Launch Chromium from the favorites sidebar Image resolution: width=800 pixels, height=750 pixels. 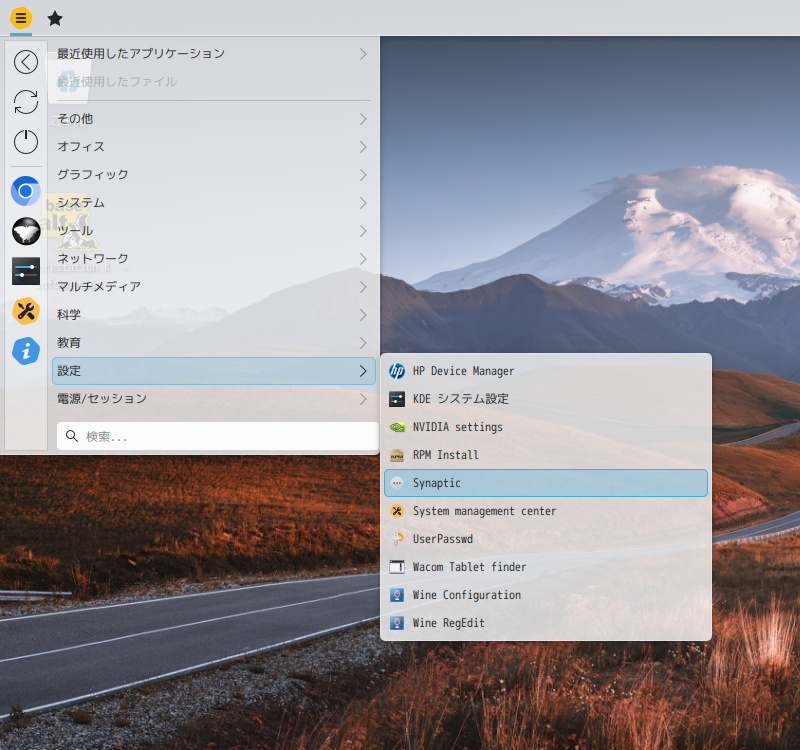tap(26, 190)
